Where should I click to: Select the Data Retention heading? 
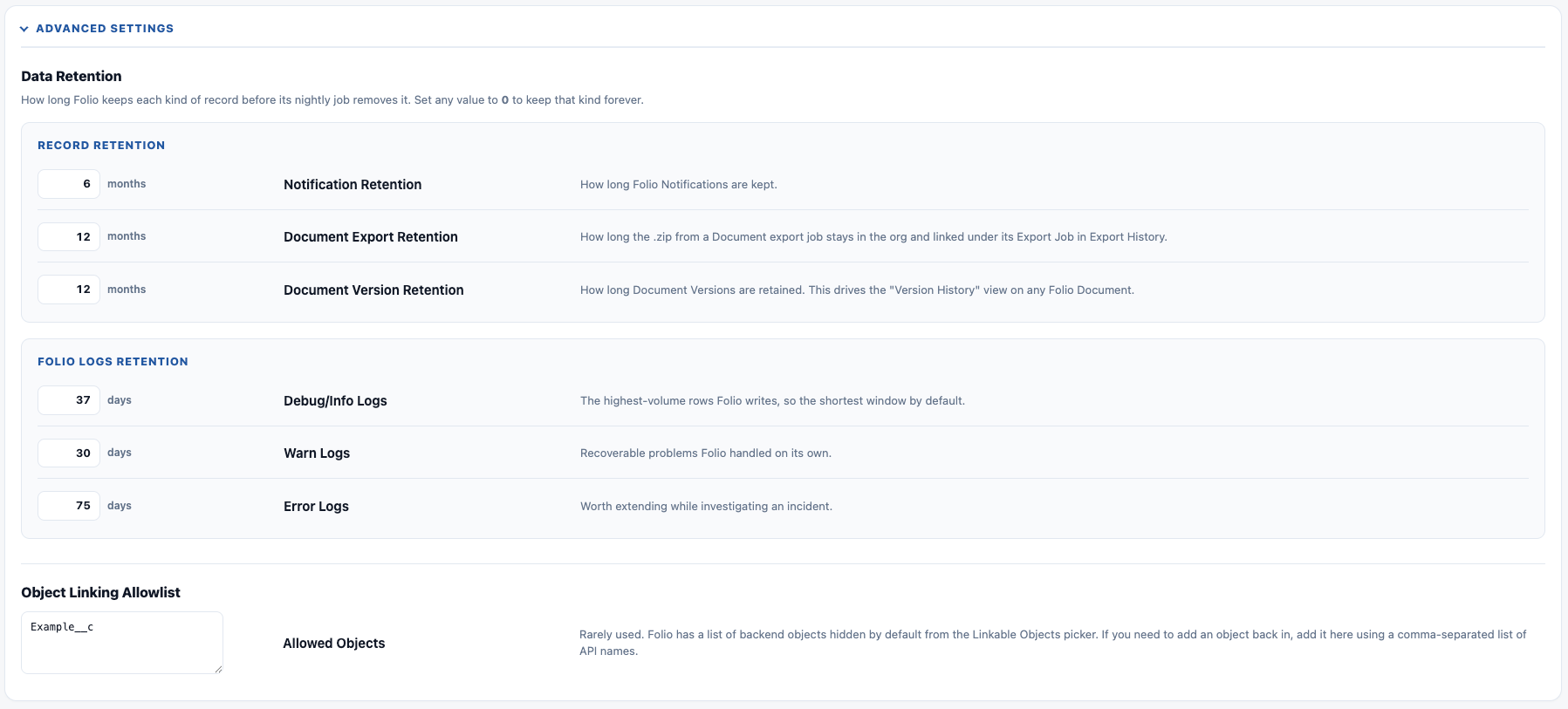[x=72, y=76]
